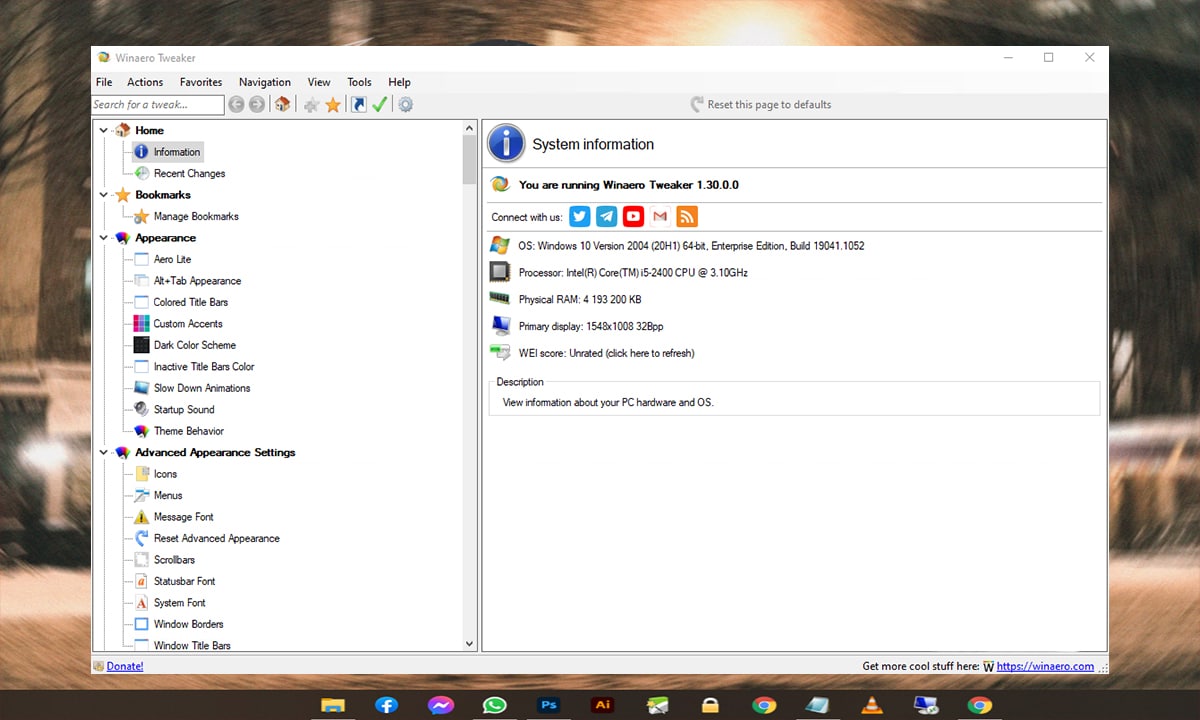
Task: Open the Telegram connect icon
Action: pos(606,217)
